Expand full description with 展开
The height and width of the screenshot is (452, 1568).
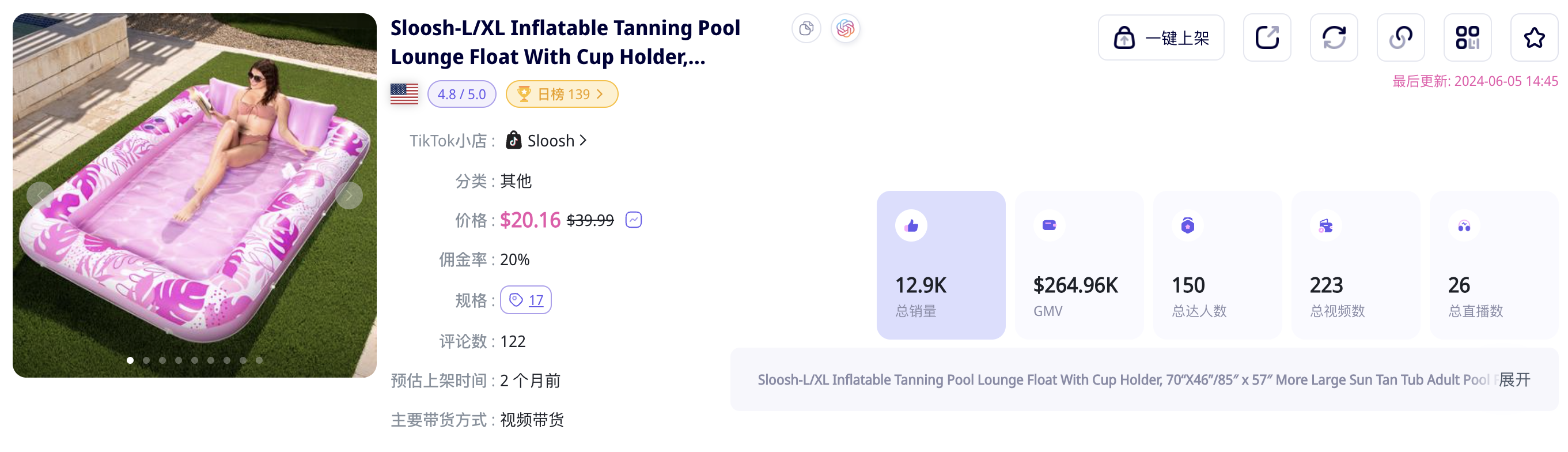[x=1514, y=379]
